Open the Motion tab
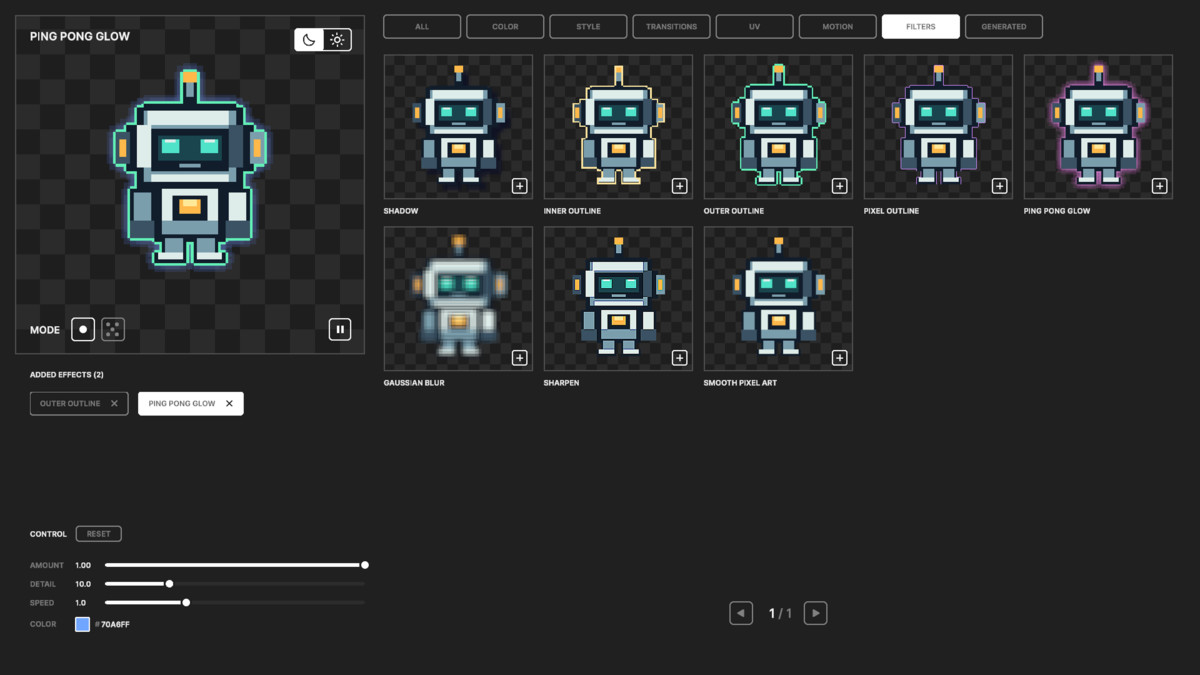Image resolution: width=1200 pixels, height=675 pixels. 837,27
